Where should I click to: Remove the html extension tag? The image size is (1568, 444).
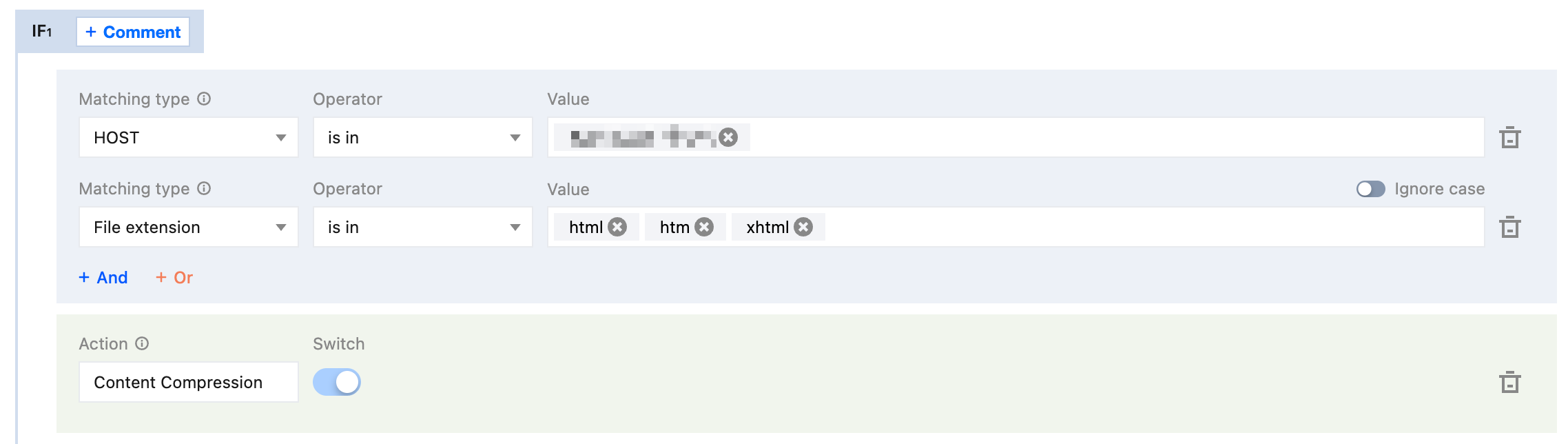coord(617,227)
